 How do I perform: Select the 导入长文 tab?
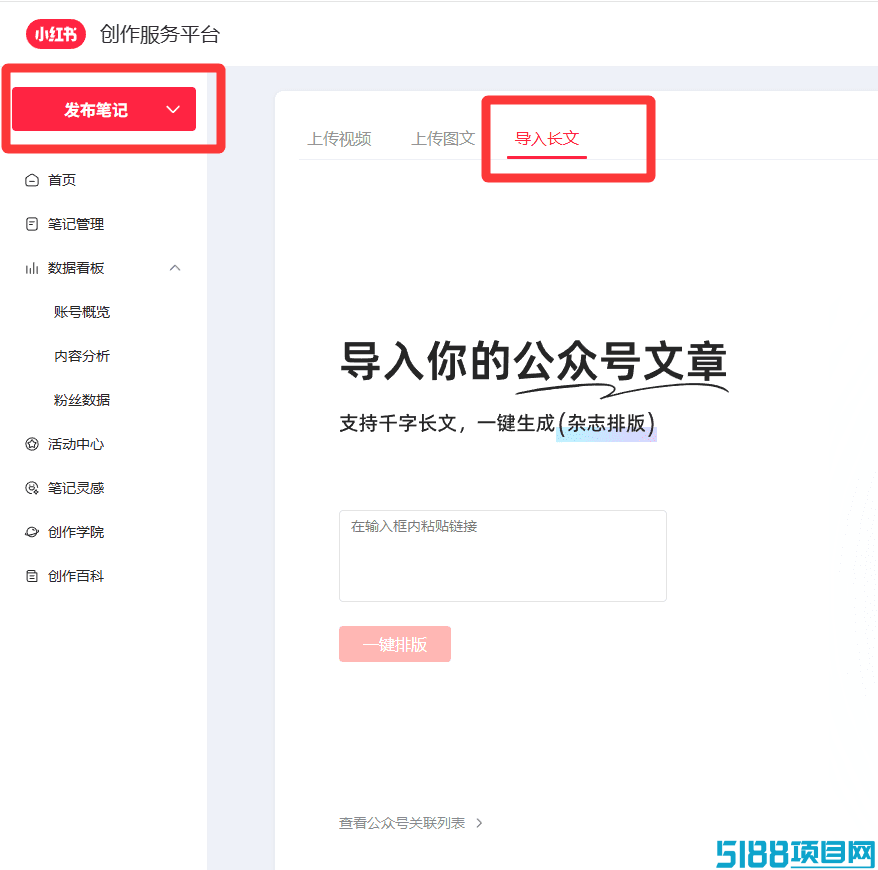point(547,139)
